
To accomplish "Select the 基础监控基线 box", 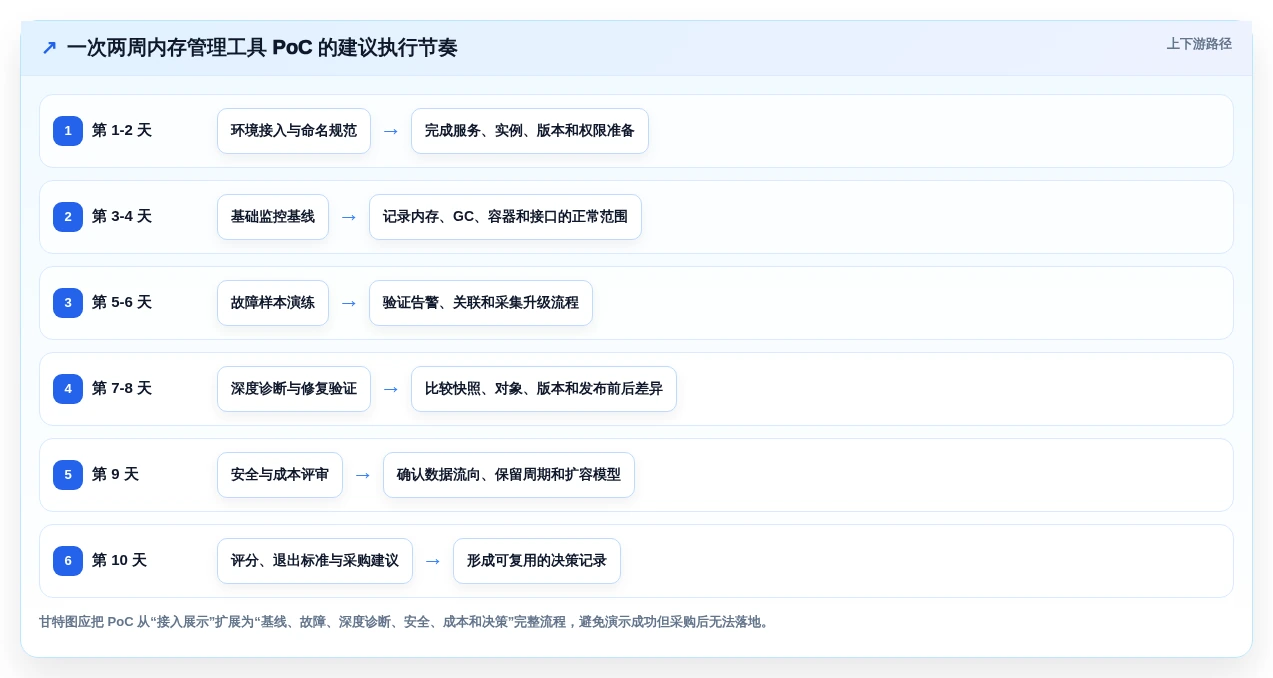I will point(273,217).
